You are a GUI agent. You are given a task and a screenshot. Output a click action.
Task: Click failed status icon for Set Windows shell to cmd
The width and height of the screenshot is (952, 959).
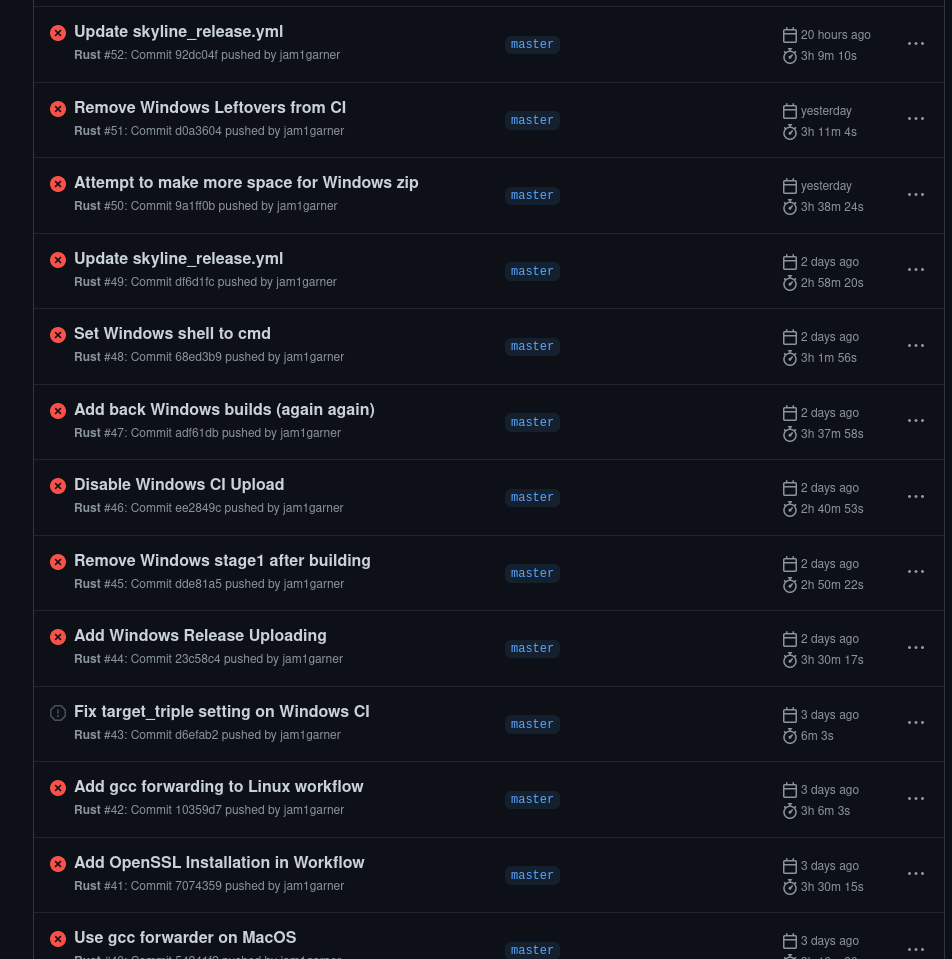click(58, 335)
